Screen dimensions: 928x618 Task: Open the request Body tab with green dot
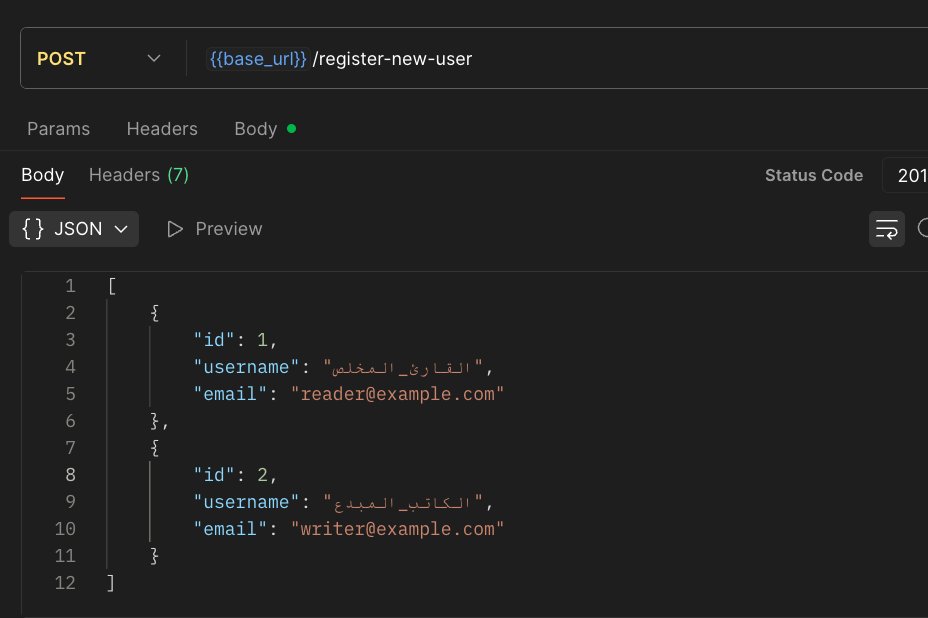click(265, 129)
